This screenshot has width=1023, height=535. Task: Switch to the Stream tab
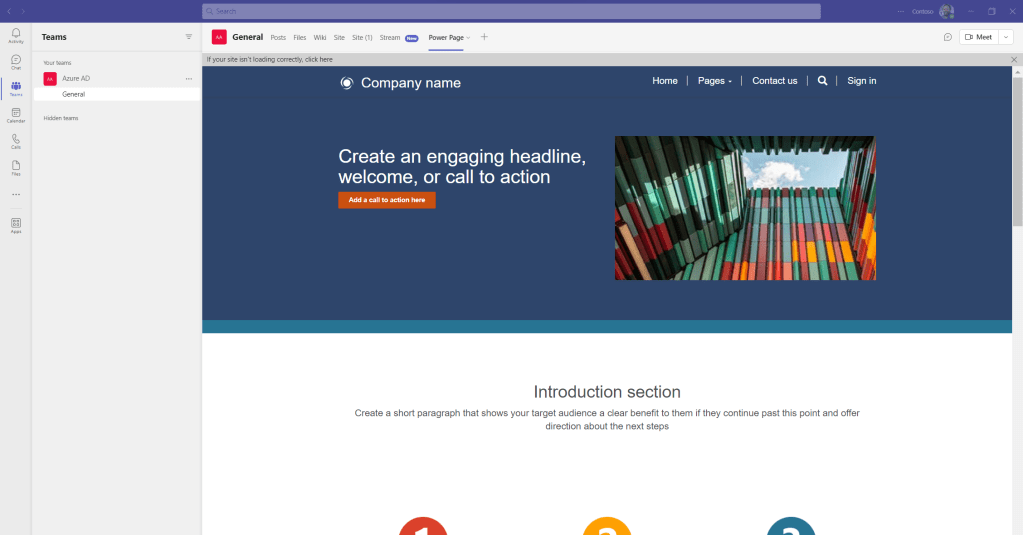389,37
